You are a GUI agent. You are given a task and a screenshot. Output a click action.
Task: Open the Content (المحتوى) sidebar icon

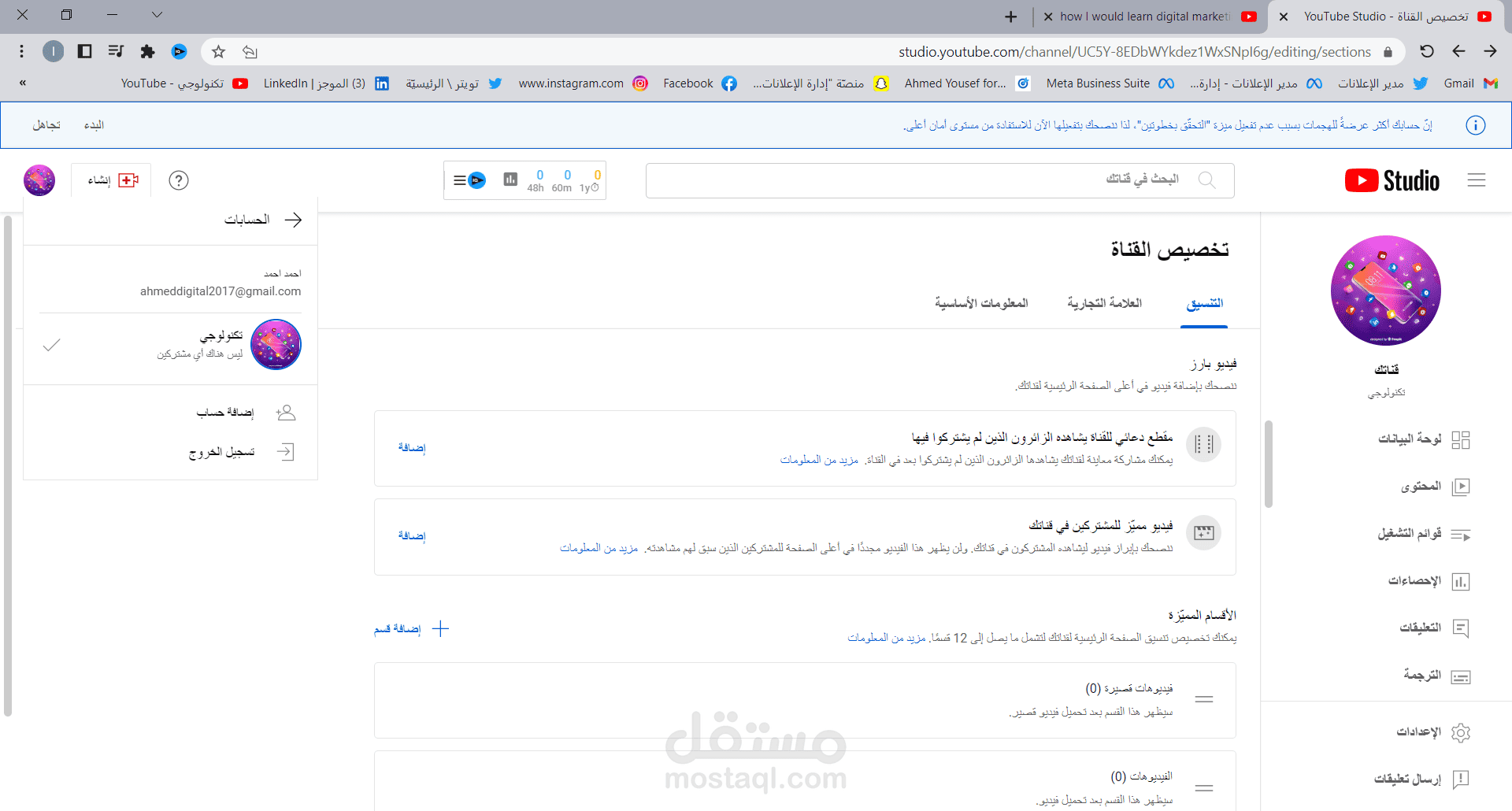pos(1460,487)
